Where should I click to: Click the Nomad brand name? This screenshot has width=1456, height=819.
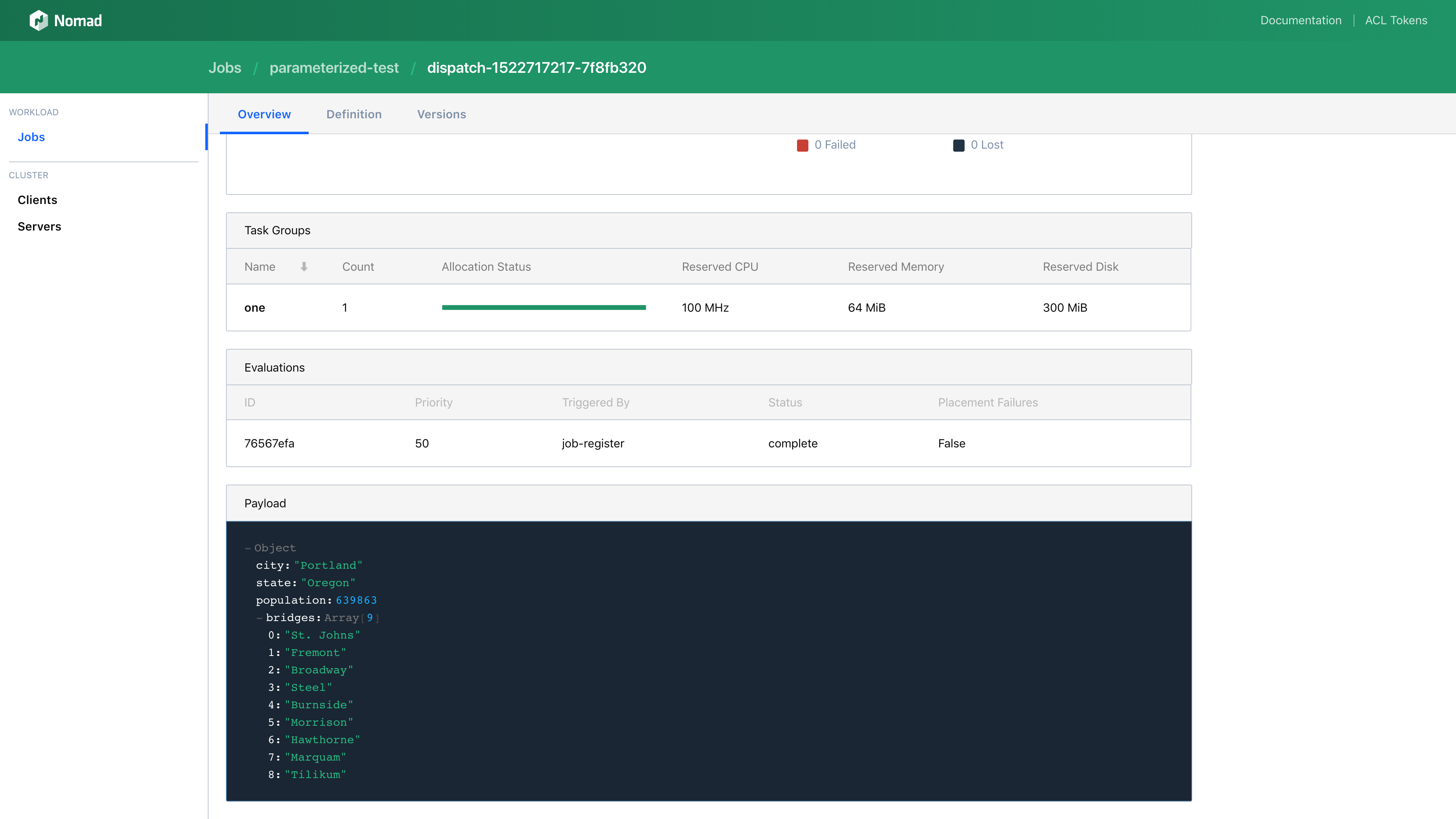pos(78,21)
